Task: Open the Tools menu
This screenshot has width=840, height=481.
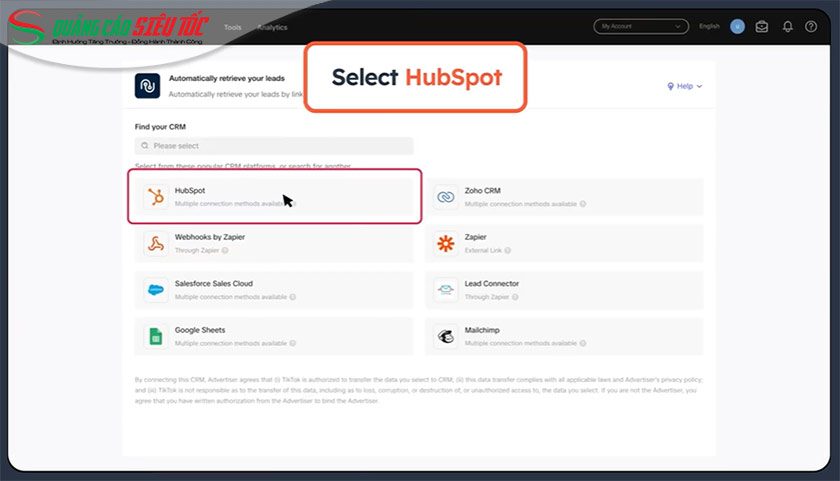Action: click(x=232, y=28)
